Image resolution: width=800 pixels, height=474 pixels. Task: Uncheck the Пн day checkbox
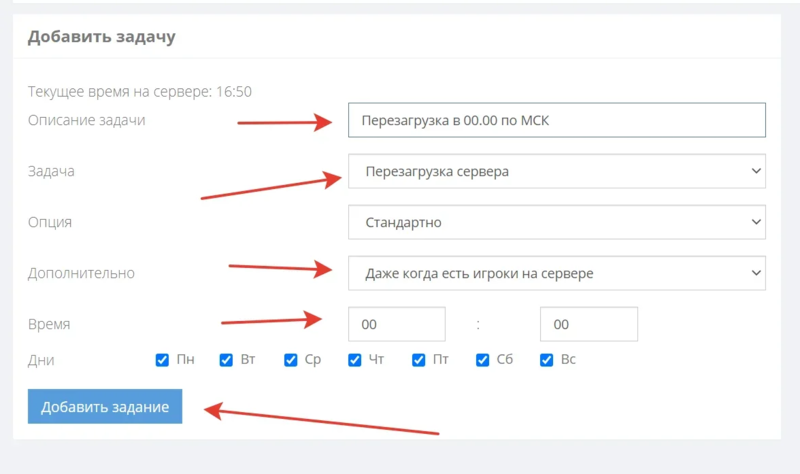click(162, 360)
